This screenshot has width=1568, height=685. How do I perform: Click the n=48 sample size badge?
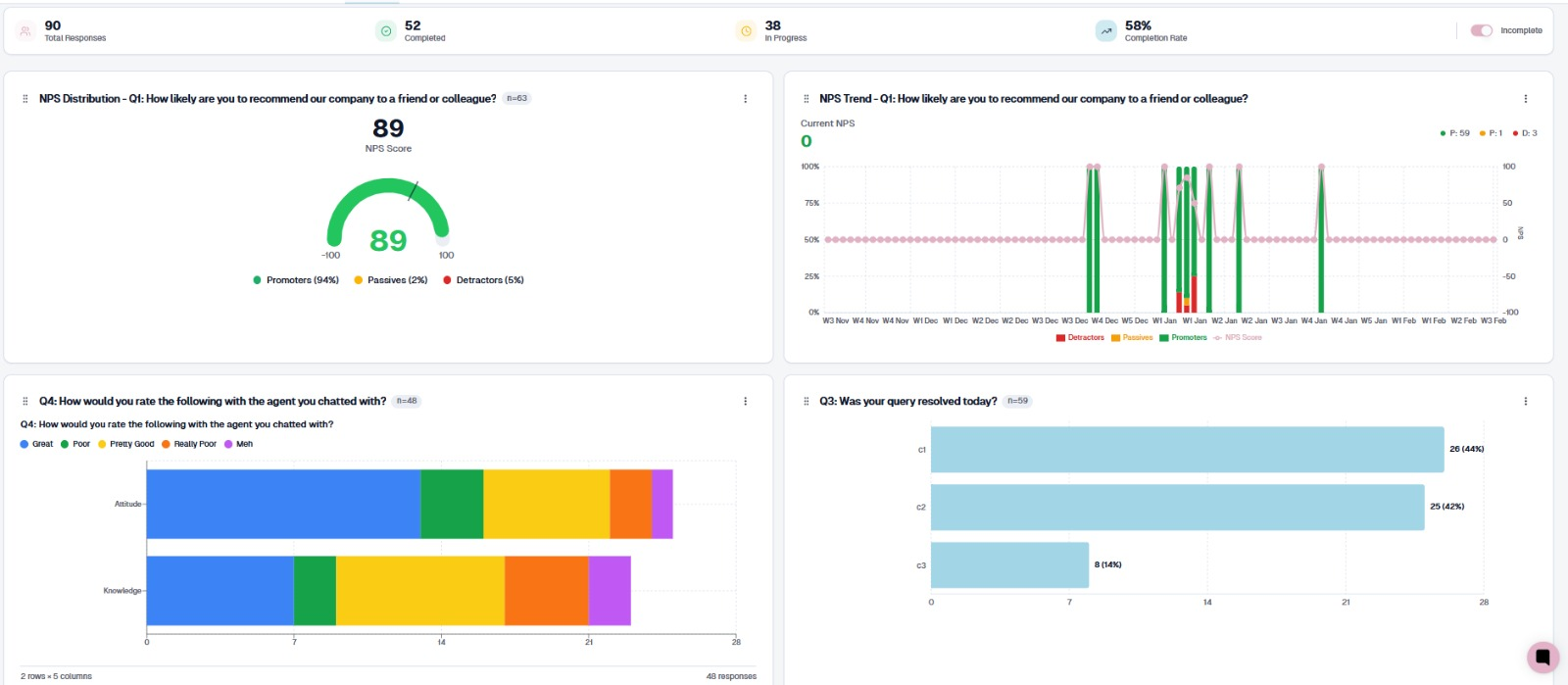click(x=407, y=401)
